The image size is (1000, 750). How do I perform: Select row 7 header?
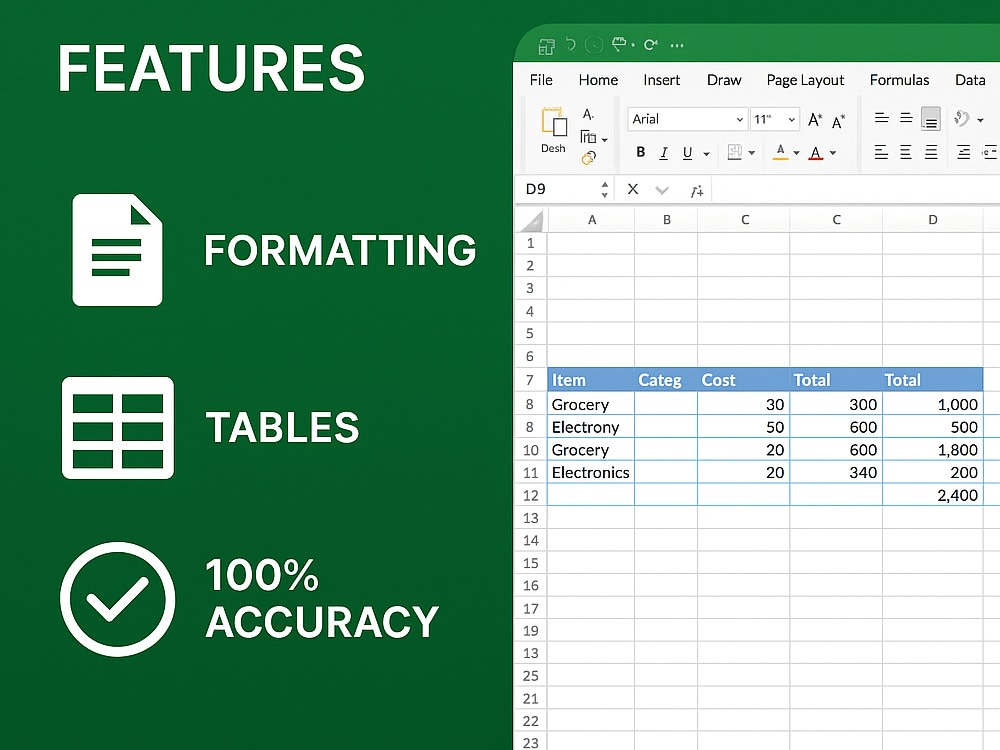[x=530, y=380]
